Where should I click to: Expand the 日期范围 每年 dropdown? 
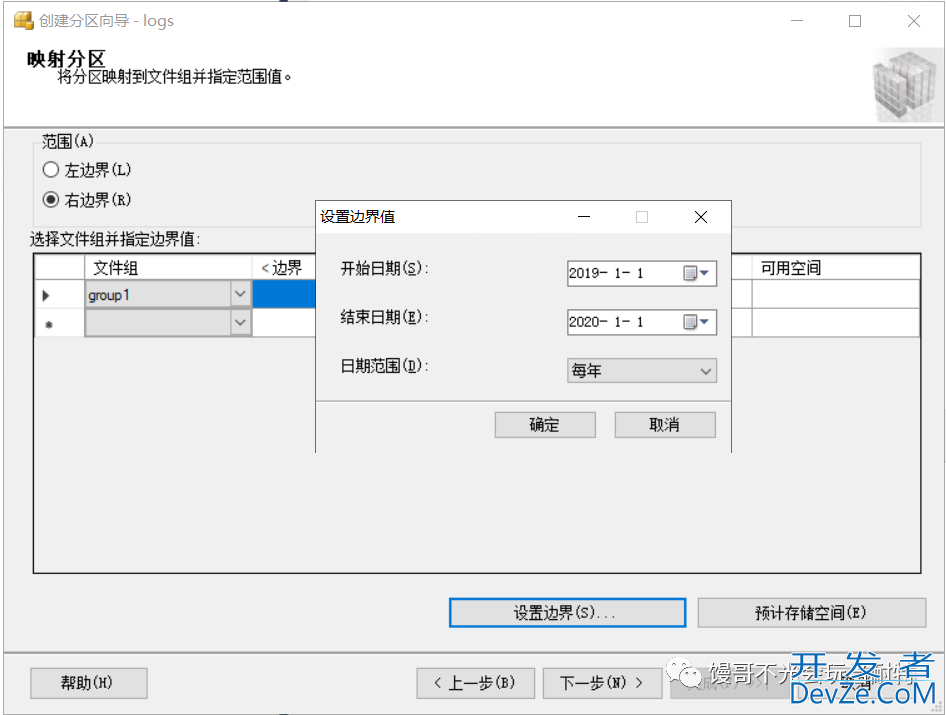click(642, 370)
